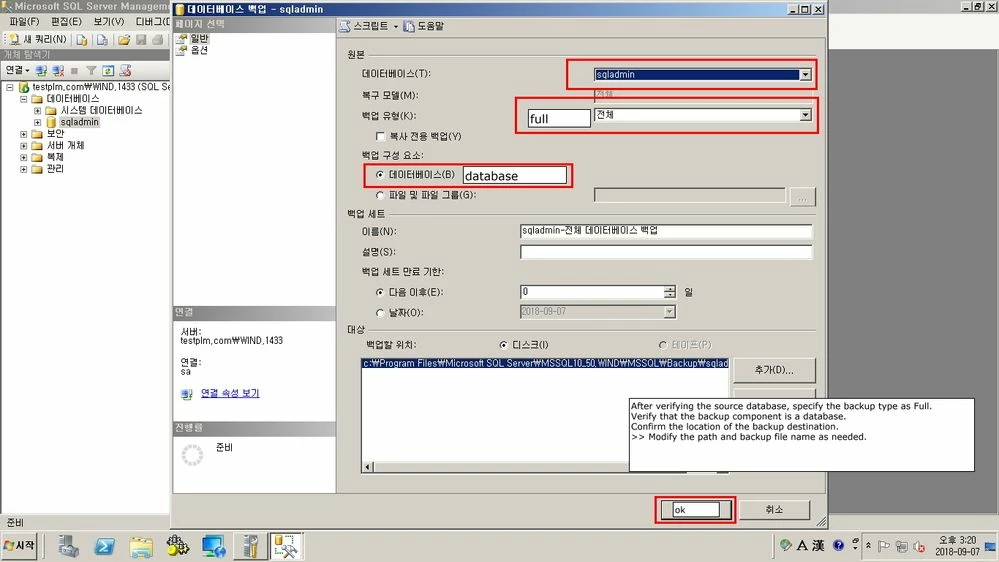Click the 설명(S) description field
The image size is (999, 562).
(666, 252)
